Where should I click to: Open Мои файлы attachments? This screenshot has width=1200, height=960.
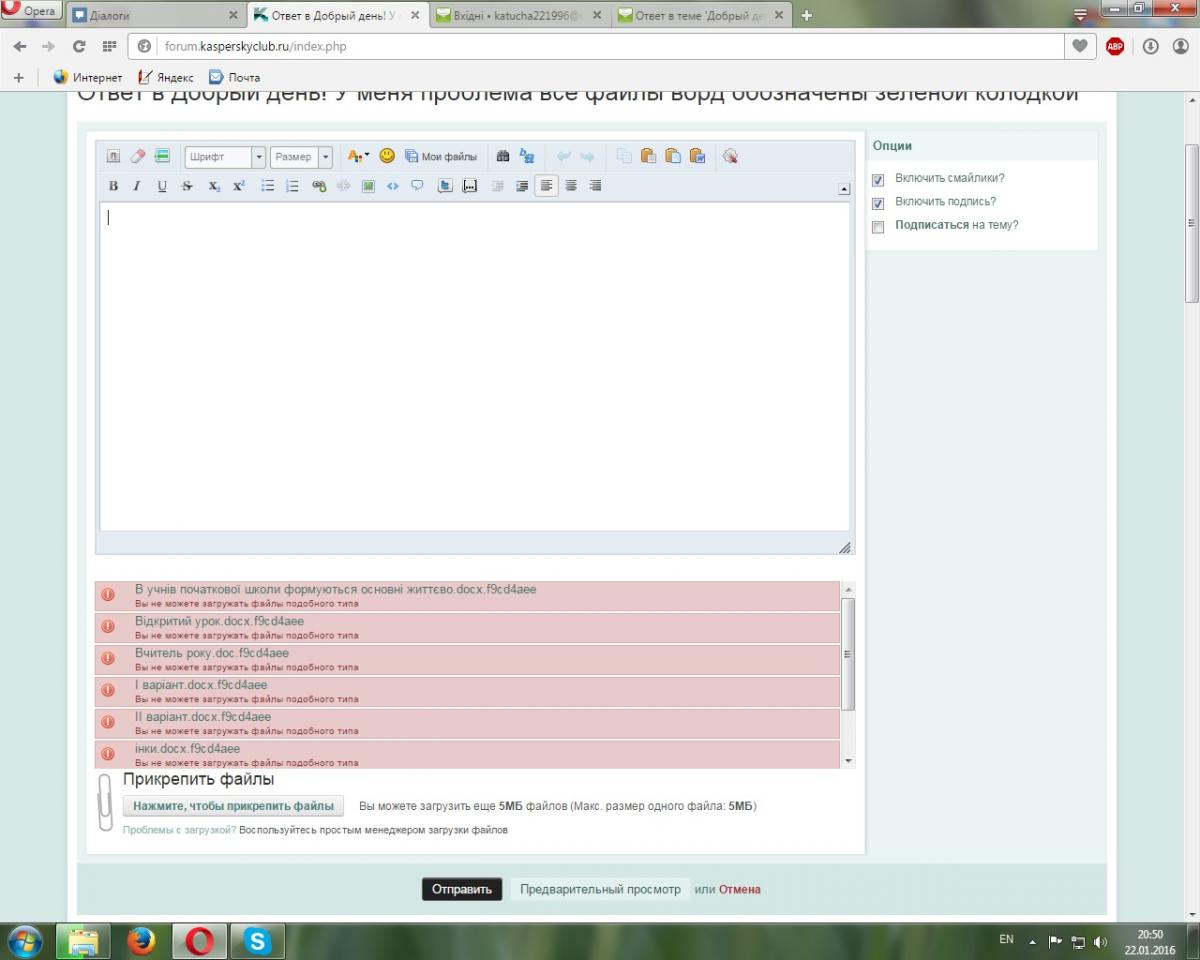(441, 156)
